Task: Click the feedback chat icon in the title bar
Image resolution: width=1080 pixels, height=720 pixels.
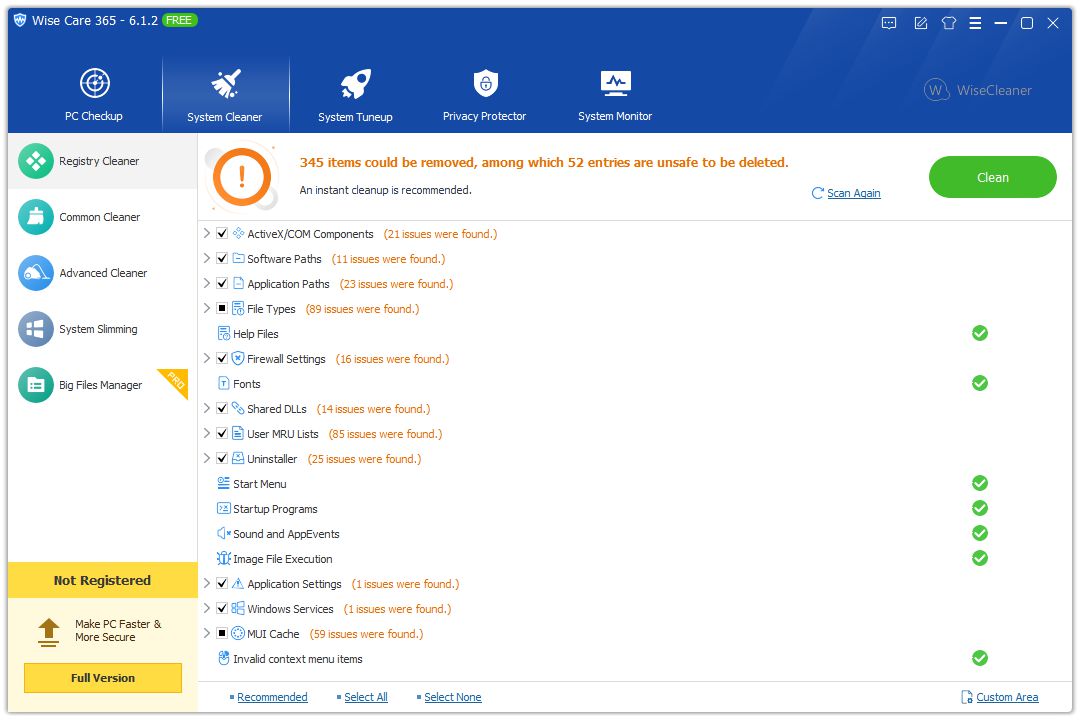Action: coord(889,23)
